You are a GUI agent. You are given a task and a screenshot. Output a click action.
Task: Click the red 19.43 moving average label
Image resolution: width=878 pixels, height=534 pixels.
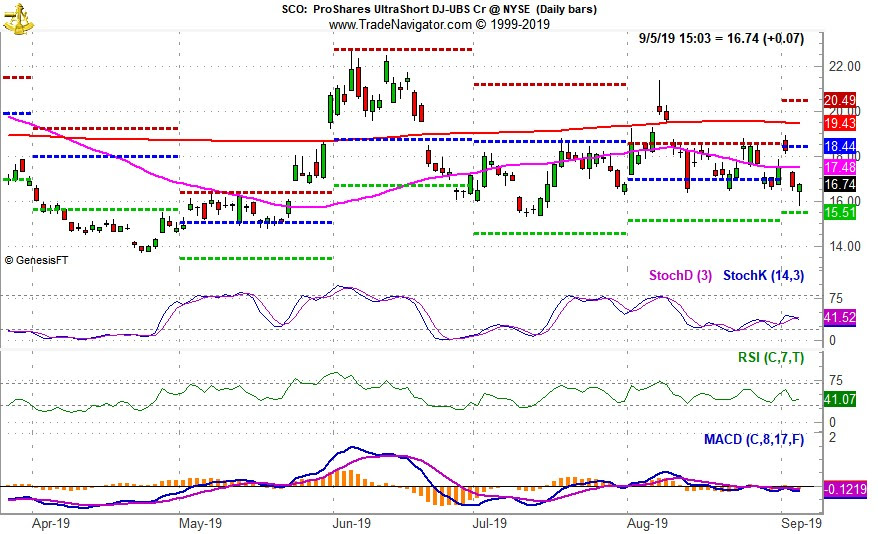pos(839,123)
